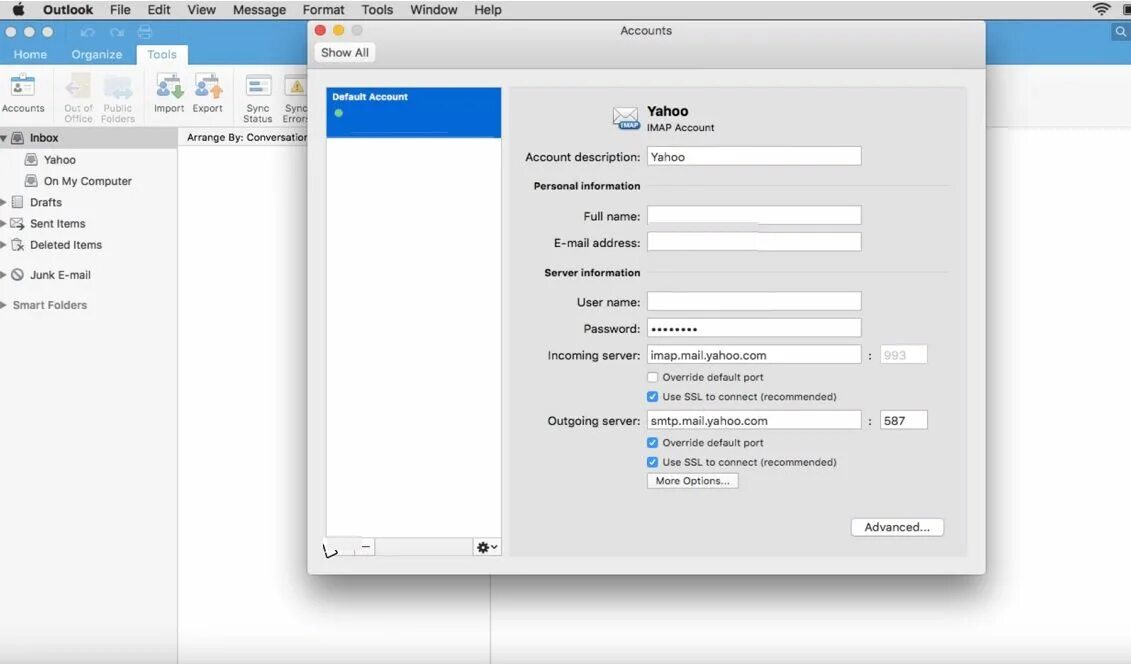Image resolution: width=1131 pixels, height=664 pixels.
Task: Click the redo arrow in title bar
Action: tap(117, 32)
